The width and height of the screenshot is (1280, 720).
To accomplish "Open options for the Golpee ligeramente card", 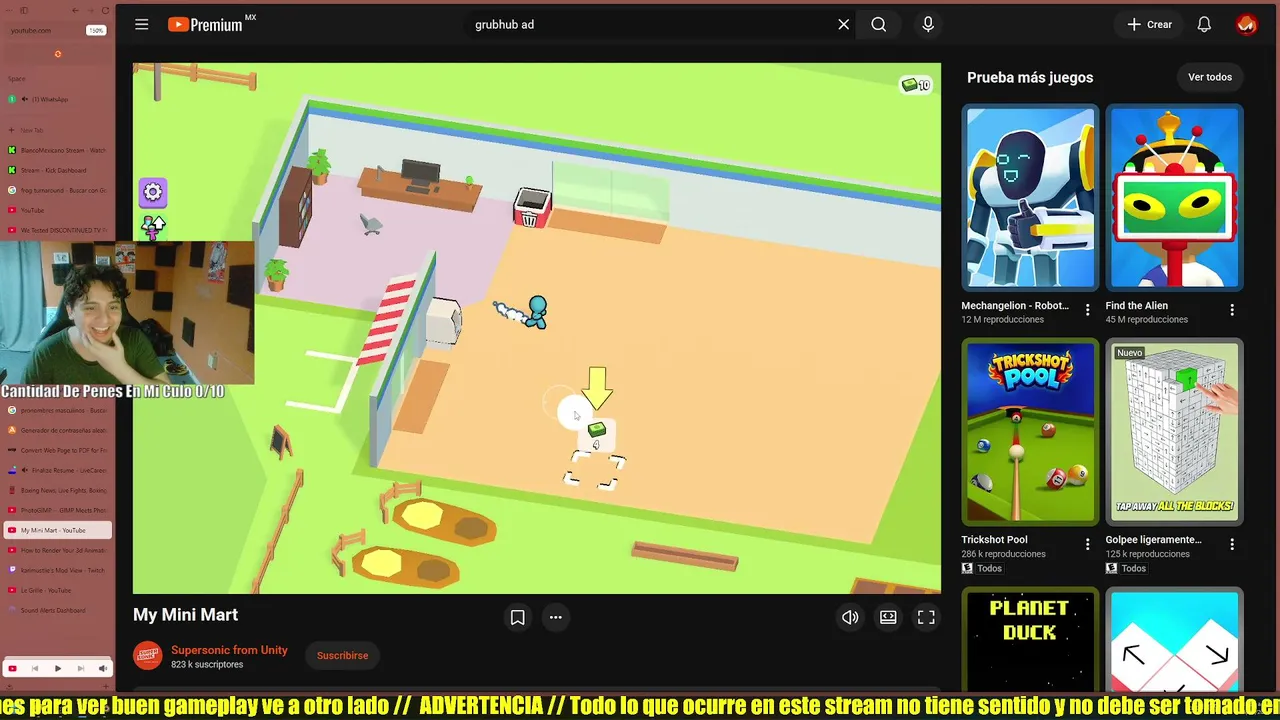I will [x=1232, y=544].
